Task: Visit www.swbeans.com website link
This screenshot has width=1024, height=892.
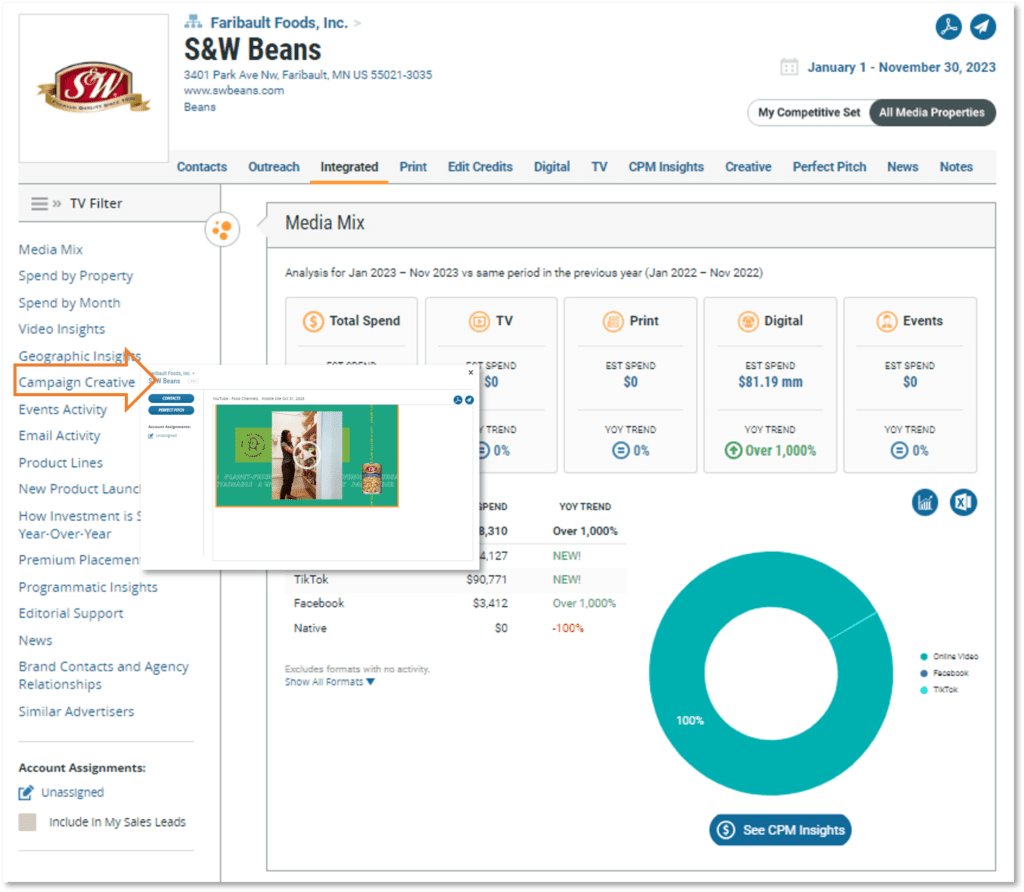Action: [234, 90]
